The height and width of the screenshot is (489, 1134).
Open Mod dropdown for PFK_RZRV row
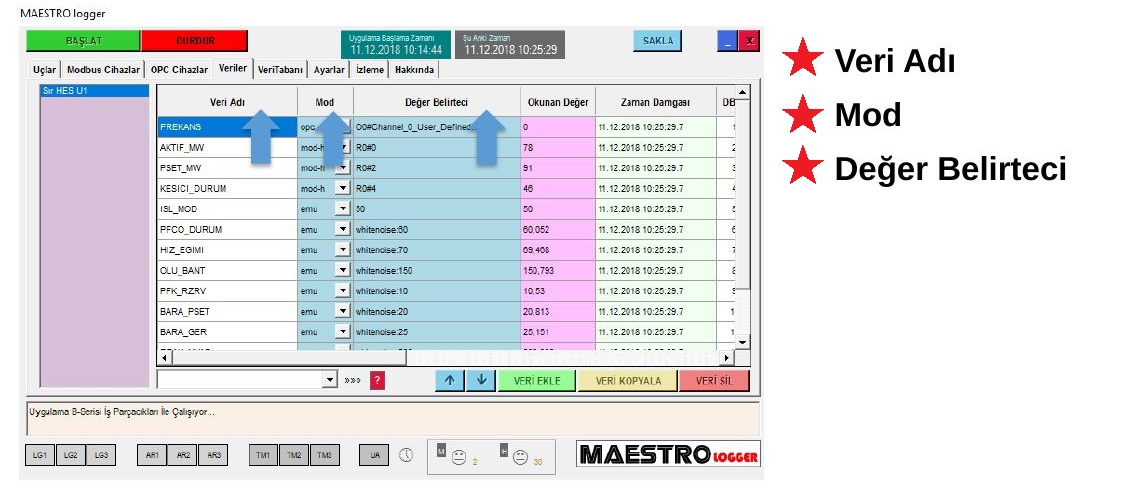(x=343, y=291)
